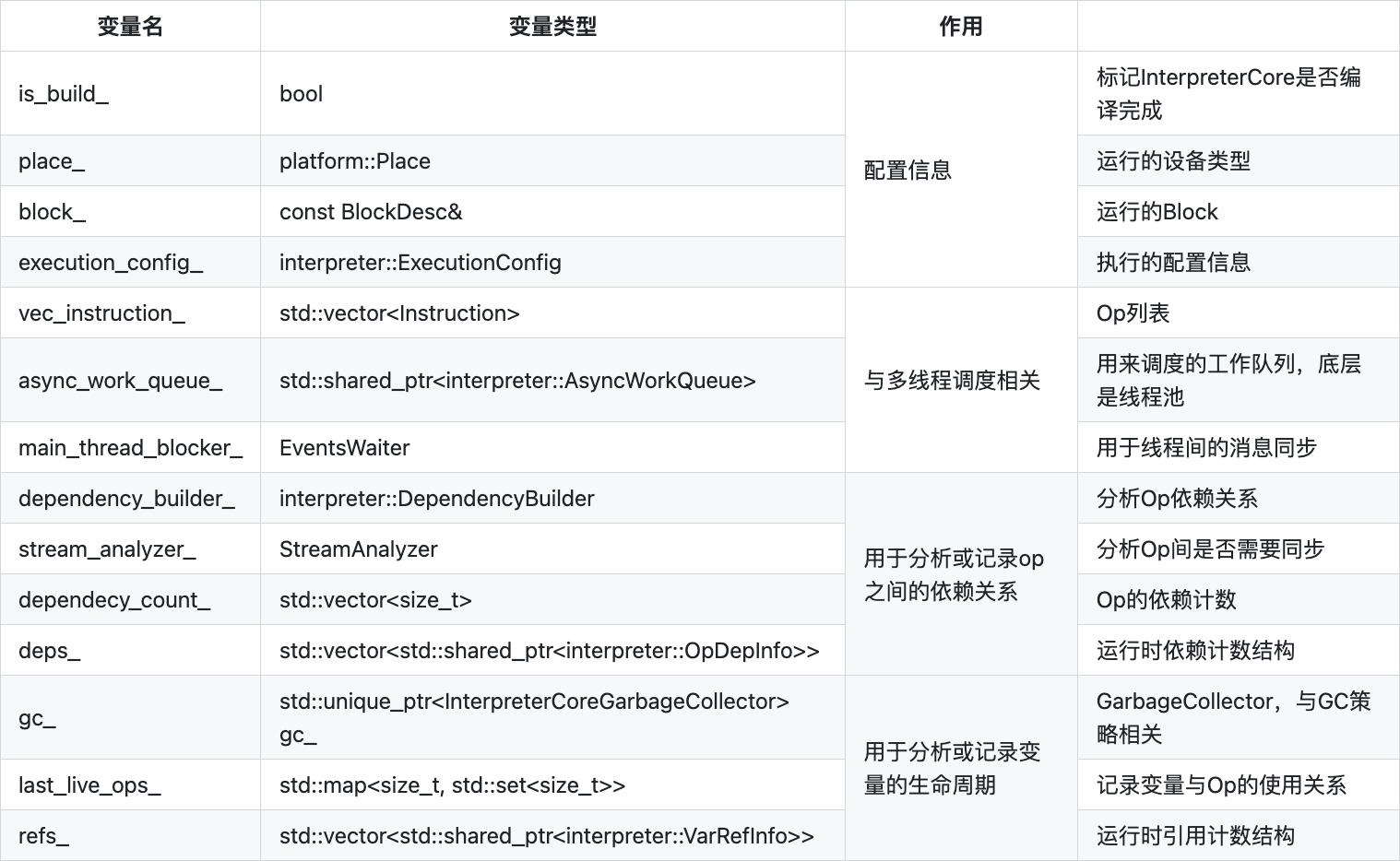Click the description 执行的配置信息
The height and width of the screenshot is (861, 1400).
point(1239,262)
